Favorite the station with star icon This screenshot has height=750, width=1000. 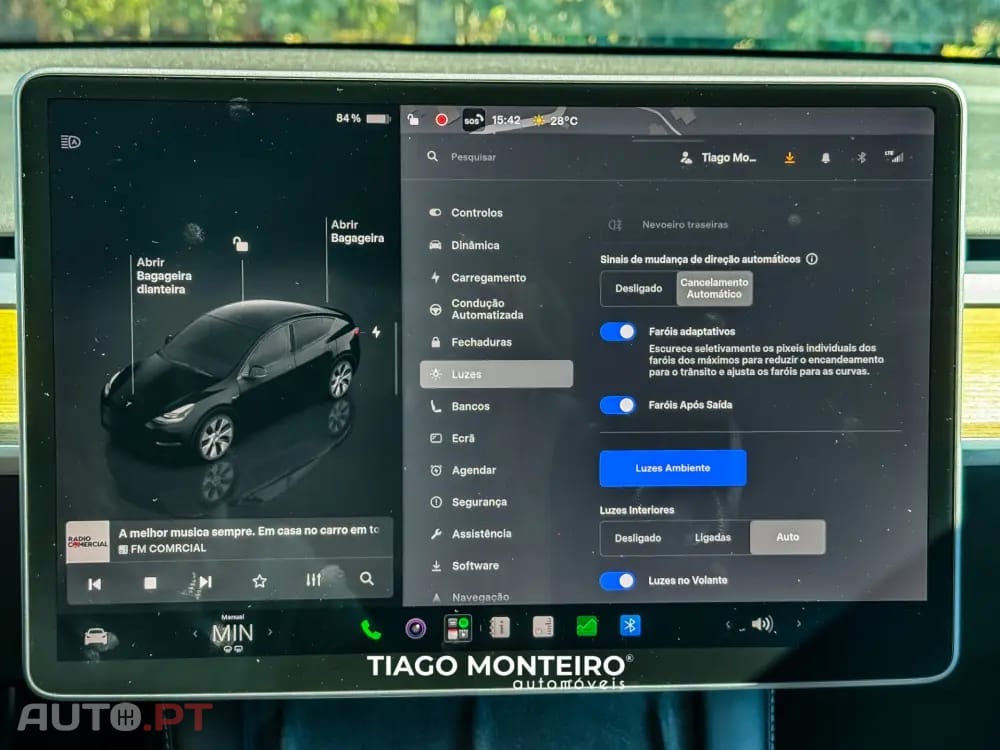pyautogui.click(x=259, y=581)
